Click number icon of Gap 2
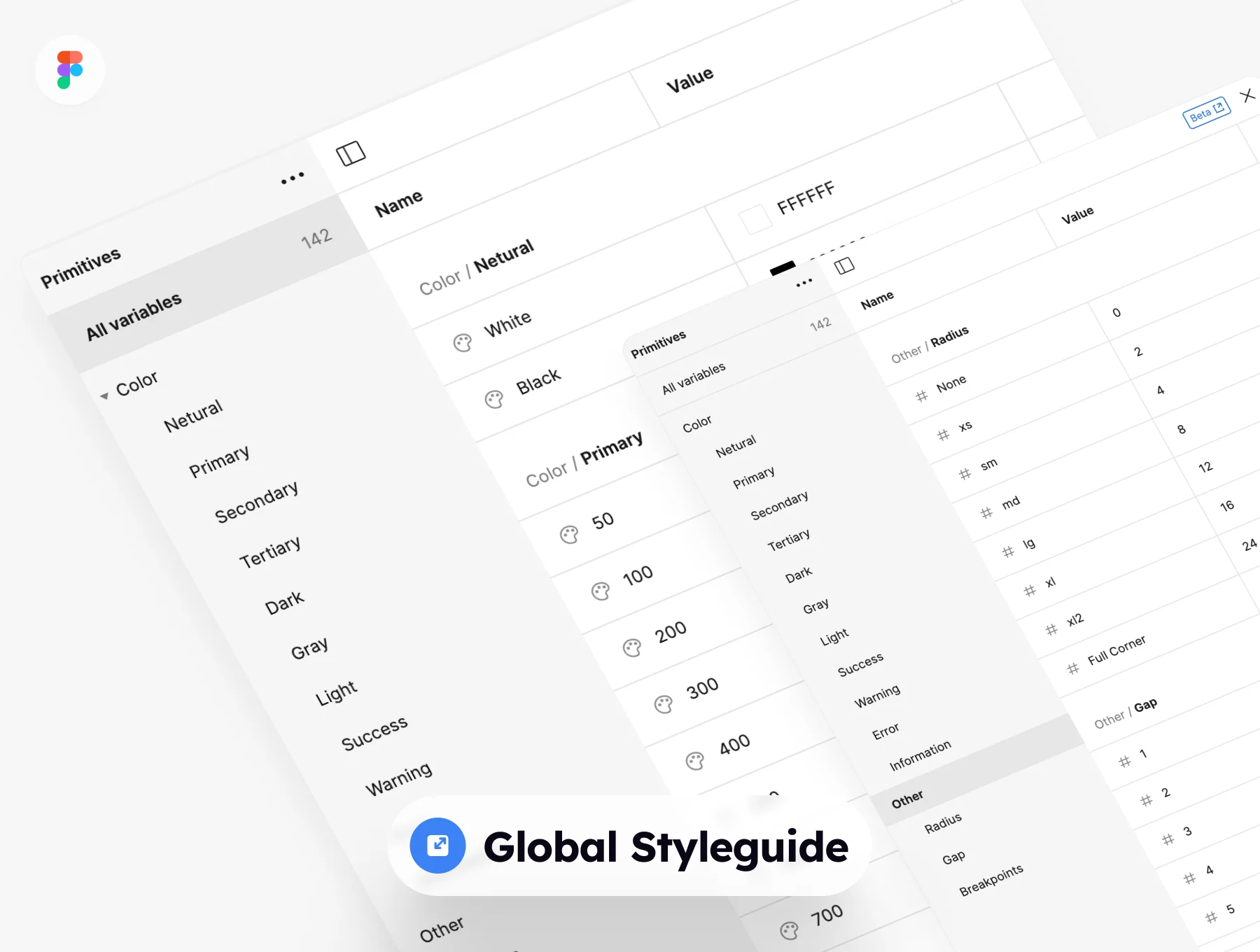The width and height of the screenshot is (1260, 952). (x=1147, y=800)
